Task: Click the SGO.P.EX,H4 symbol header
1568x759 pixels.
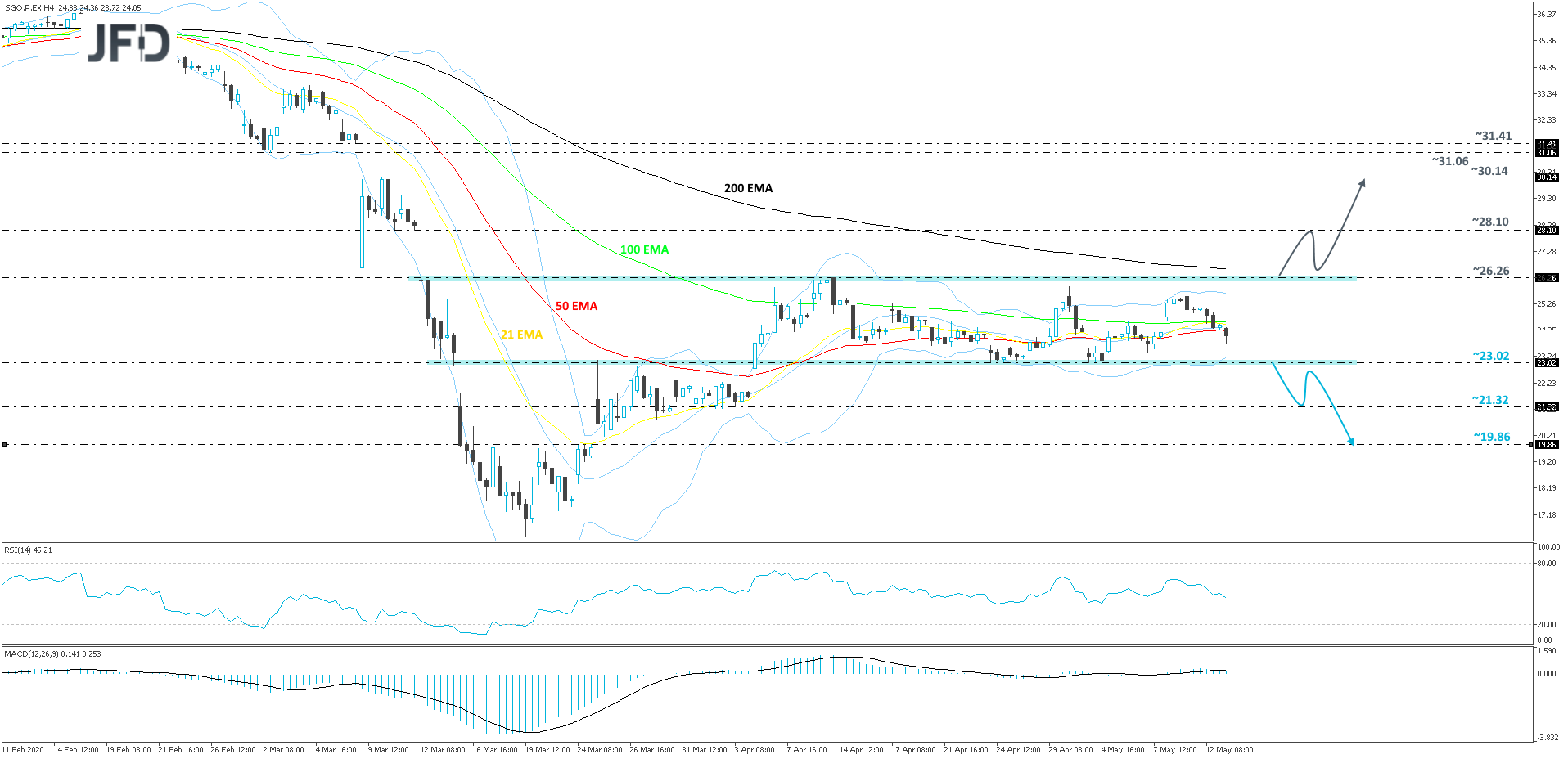Action: (x=29, y=8)
